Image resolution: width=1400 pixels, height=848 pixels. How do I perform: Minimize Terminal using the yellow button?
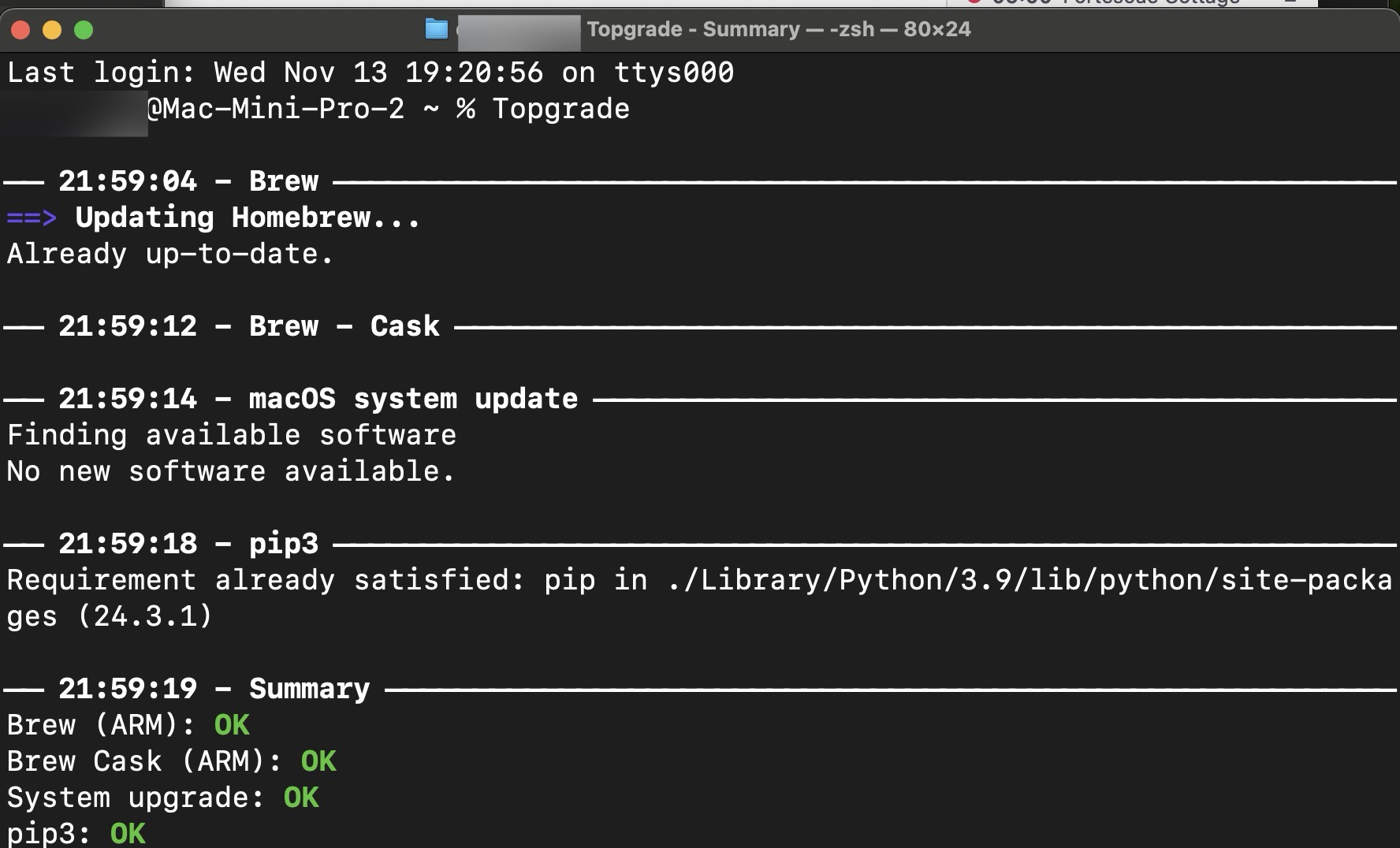(x=52, y=30)
